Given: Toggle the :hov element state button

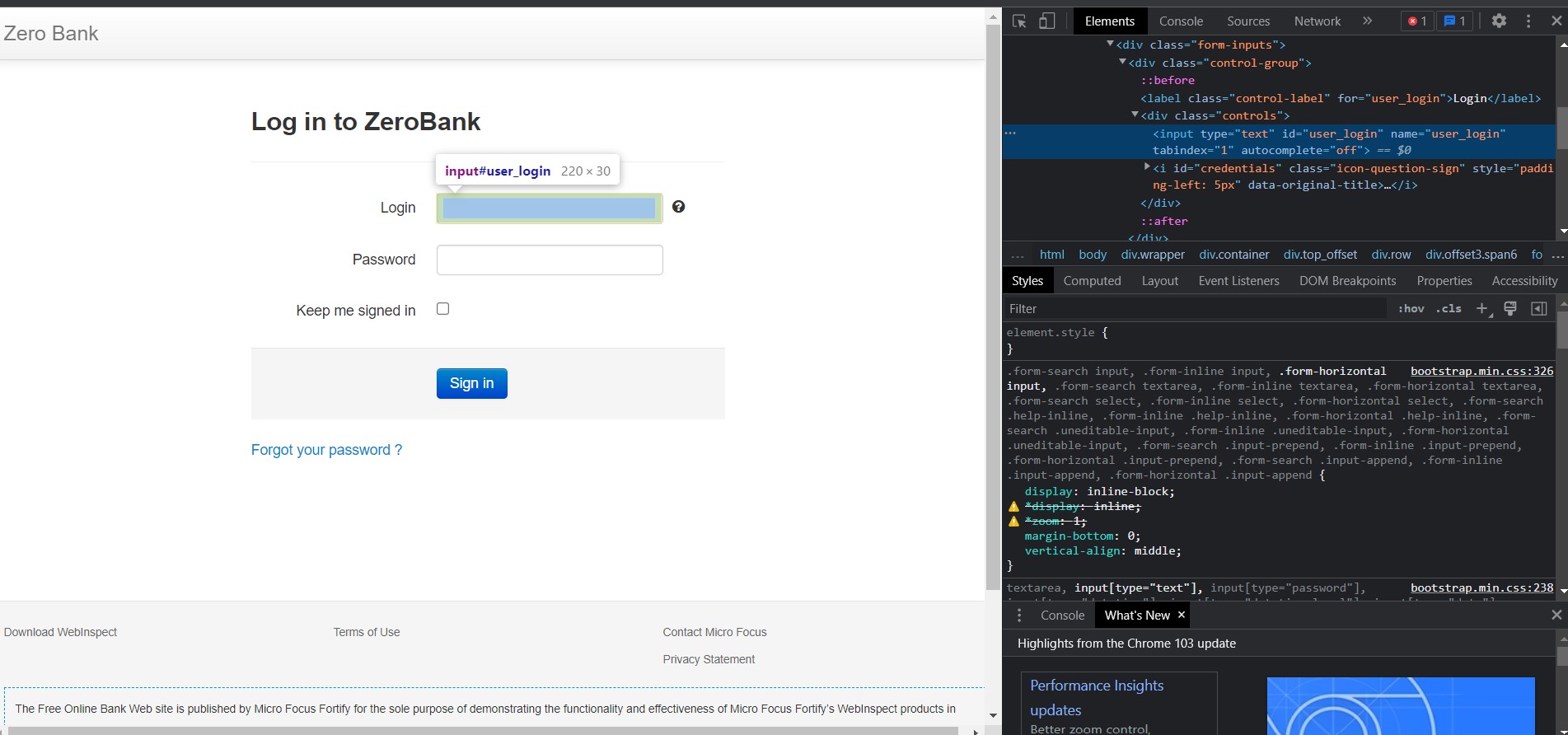Looking at the screenshot, I should click(1411, 308).
